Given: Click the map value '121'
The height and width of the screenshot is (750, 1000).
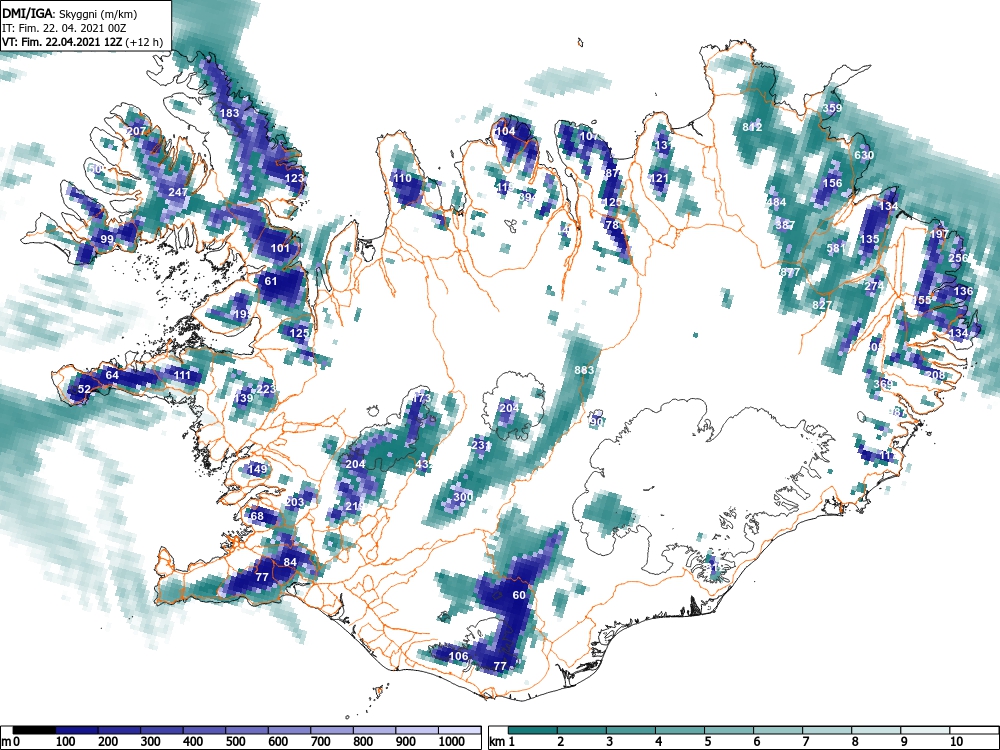Looking at the screenshot, I should 659,178.
